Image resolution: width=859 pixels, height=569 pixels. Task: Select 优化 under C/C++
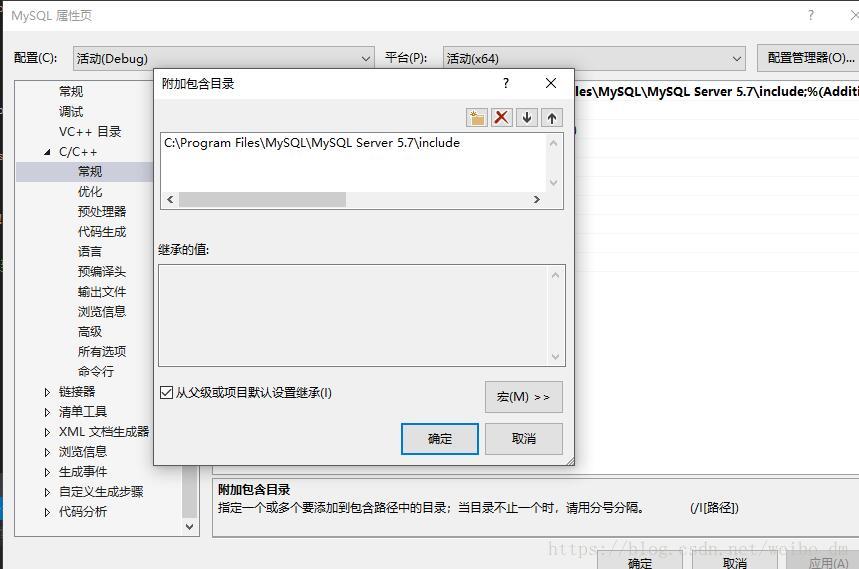point(90,192)
